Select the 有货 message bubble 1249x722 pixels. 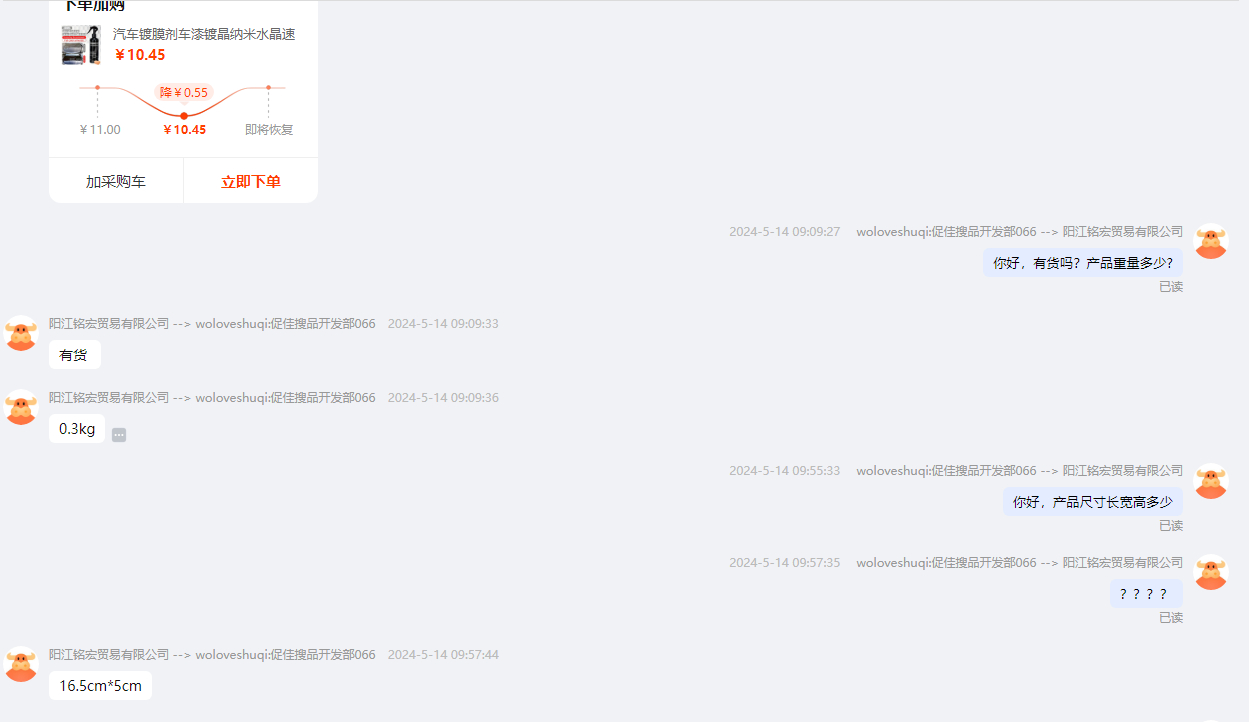[74, 355]
